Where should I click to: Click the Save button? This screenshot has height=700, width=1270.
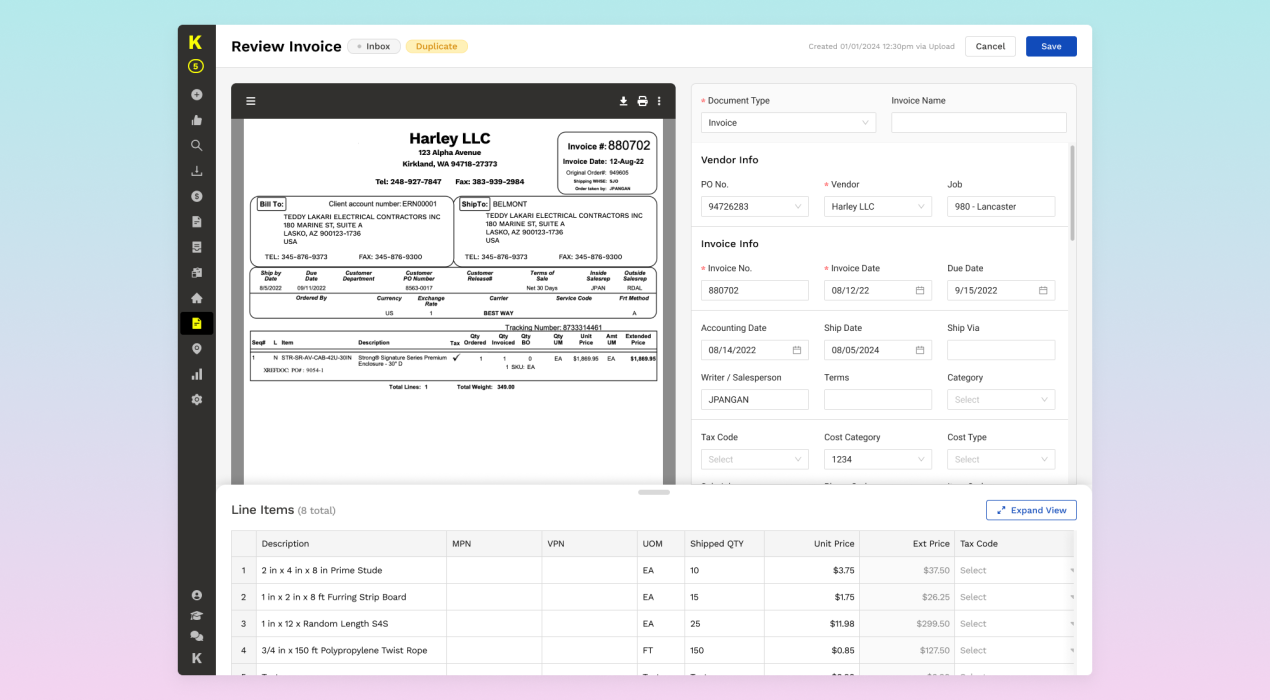[x=1051, y=47]
